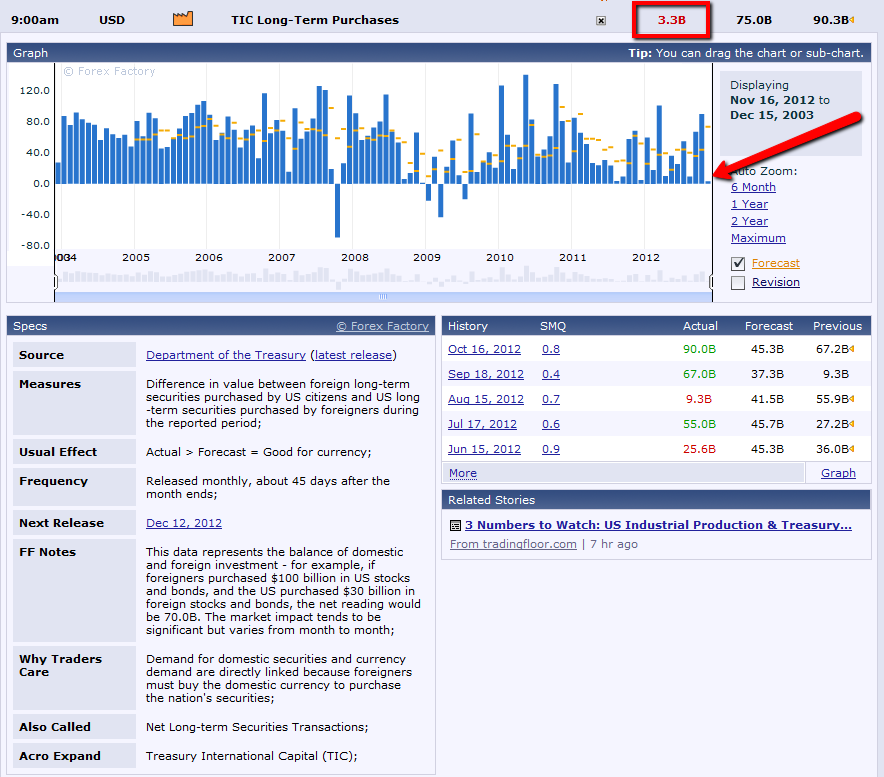Close the detail panel with X icon
Viewport: 884px width, 777px height.
pos(601,21)
